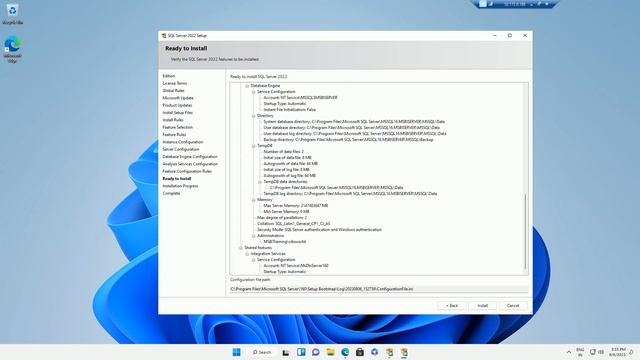Select the TempDB log directory row

[350, 194]
